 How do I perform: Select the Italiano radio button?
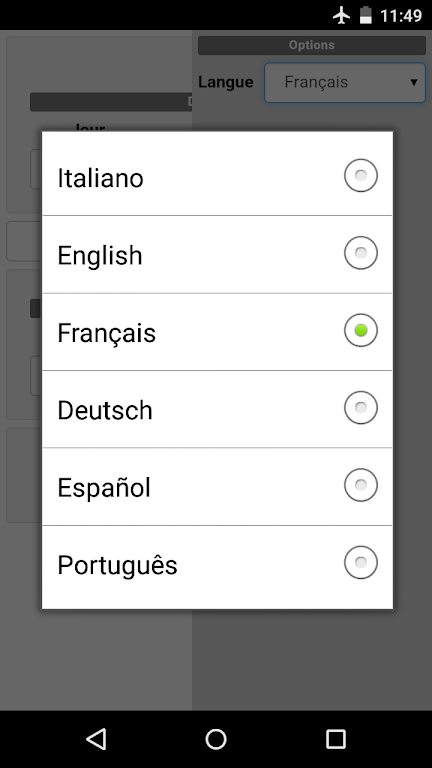pyautogui.click(x=361, y=175)
